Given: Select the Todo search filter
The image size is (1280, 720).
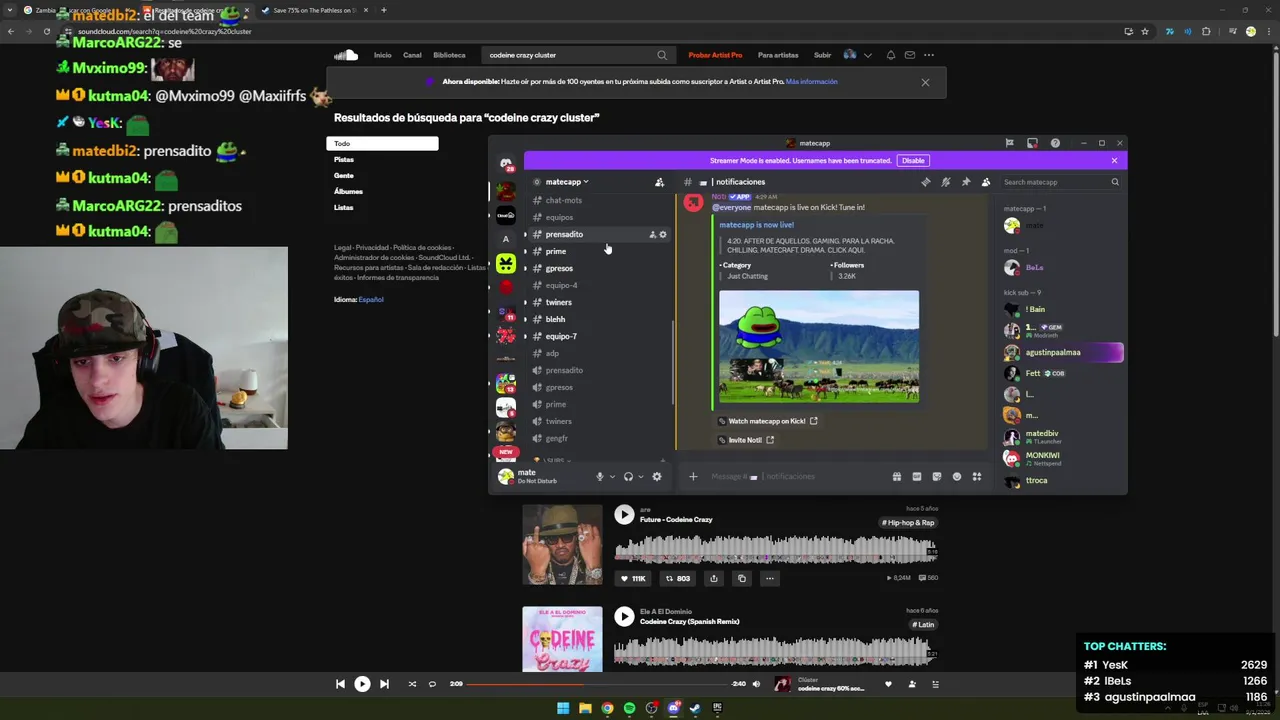Looking at the screenshot, I should click(382, 144).
